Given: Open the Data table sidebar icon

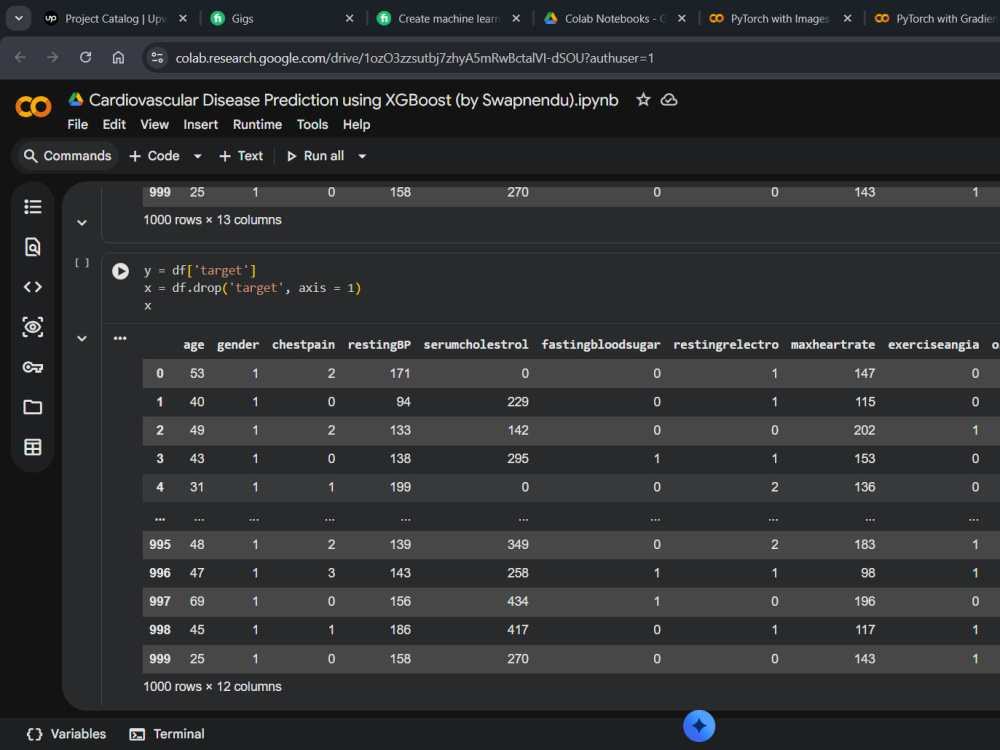Looking at the screenshot, I should [33, 447].
